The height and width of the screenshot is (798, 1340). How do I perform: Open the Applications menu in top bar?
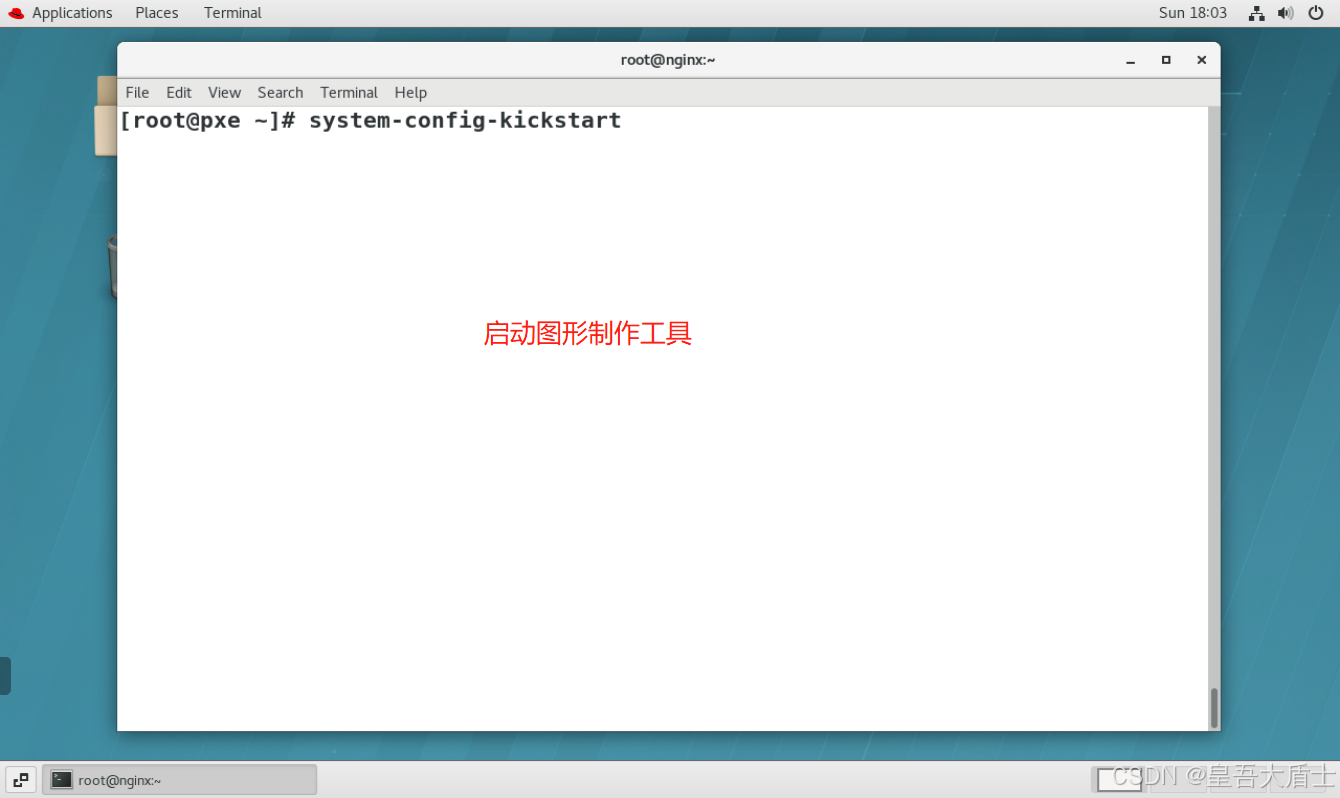pyautogui.click(x=72, y=13)
